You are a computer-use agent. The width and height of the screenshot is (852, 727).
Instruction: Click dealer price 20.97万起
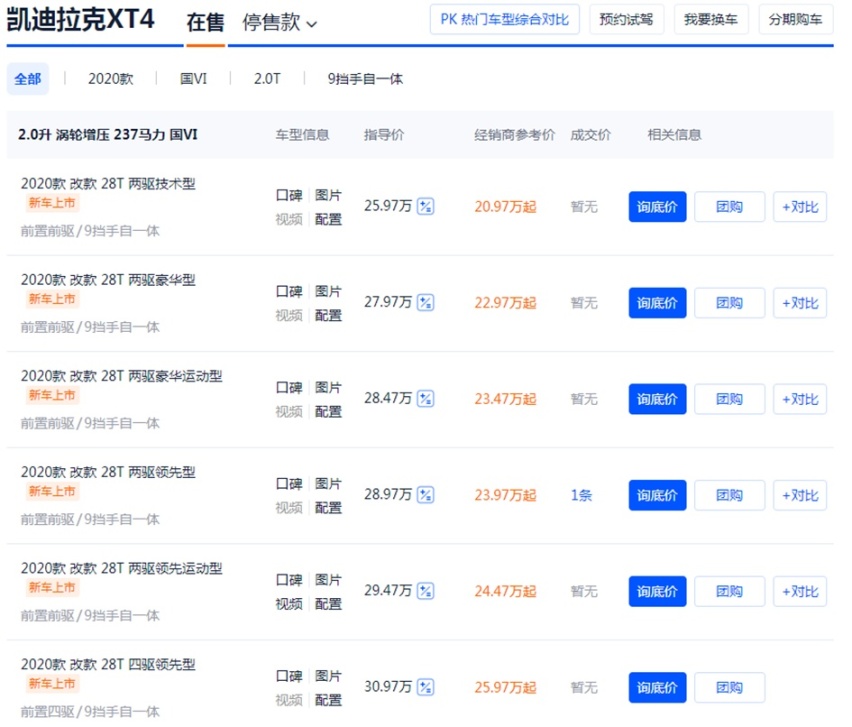tap(505, 206)
